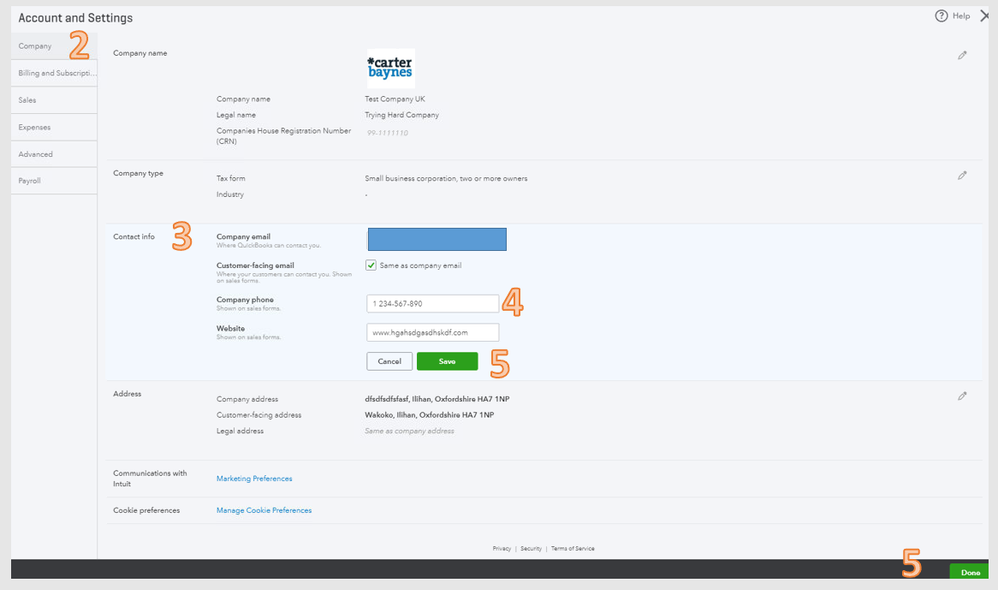Go to the Expenses settings tab
Screen dimensions: 998x590
54,127
